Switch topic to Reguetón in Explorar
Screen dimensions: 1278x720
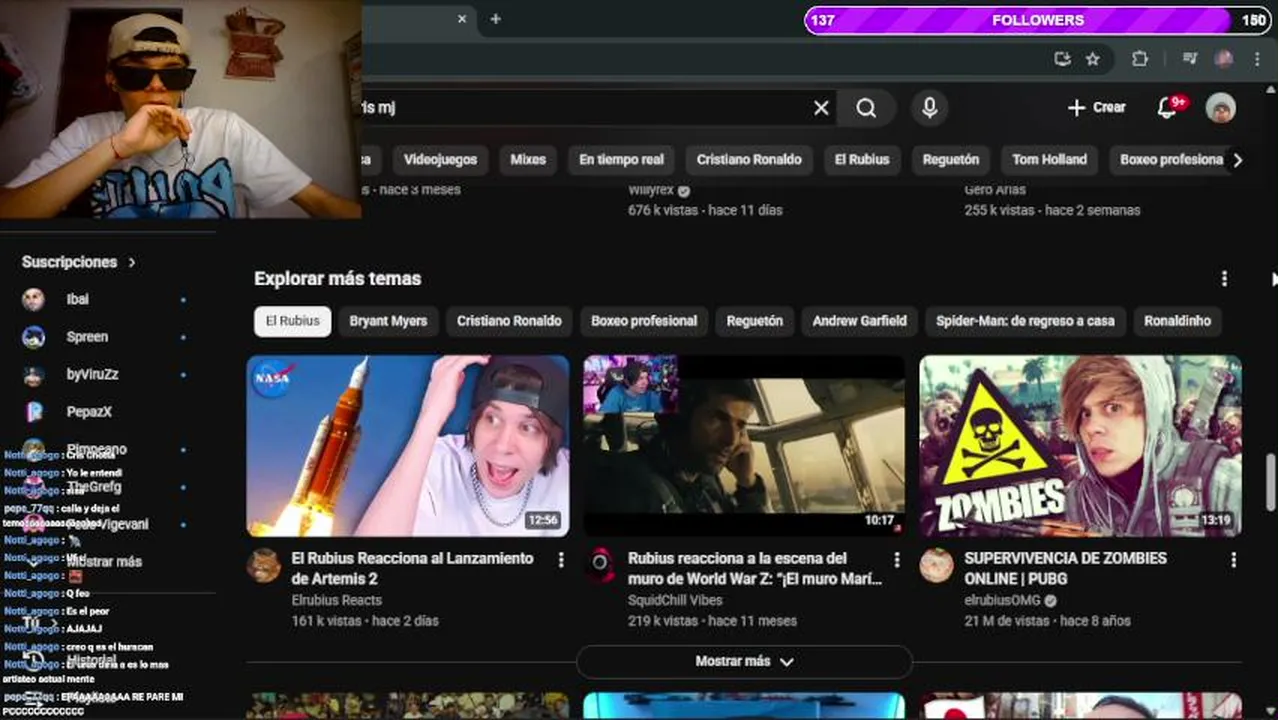tap(754, 321)
